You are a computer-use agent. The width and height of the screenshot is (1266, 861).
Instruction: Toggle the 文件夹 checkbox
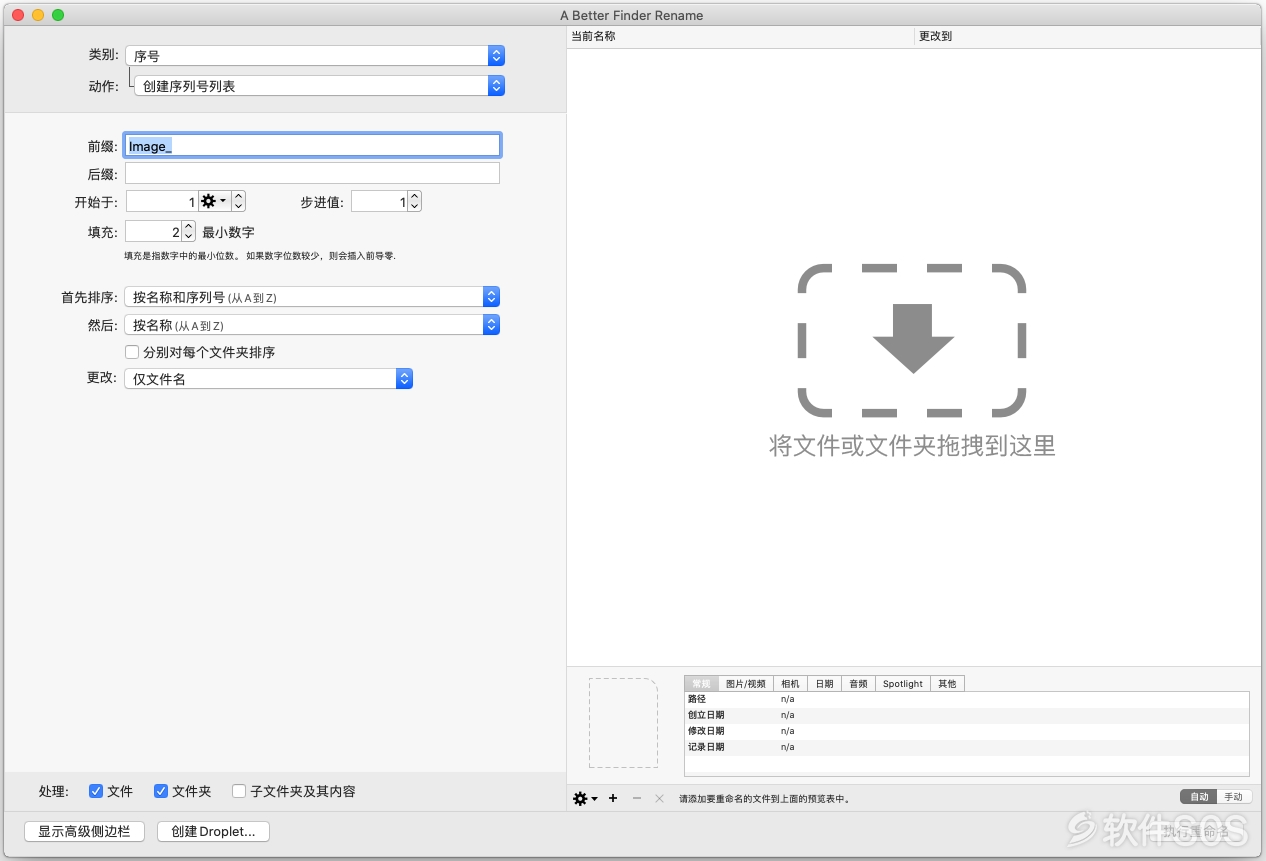(161, 791)
